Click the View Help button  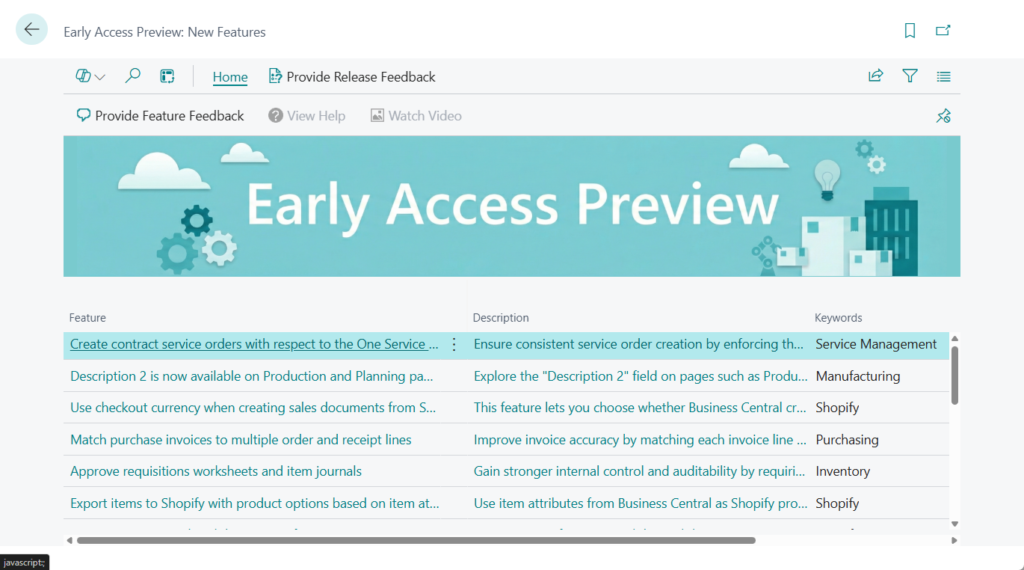(x=307, y=116)
